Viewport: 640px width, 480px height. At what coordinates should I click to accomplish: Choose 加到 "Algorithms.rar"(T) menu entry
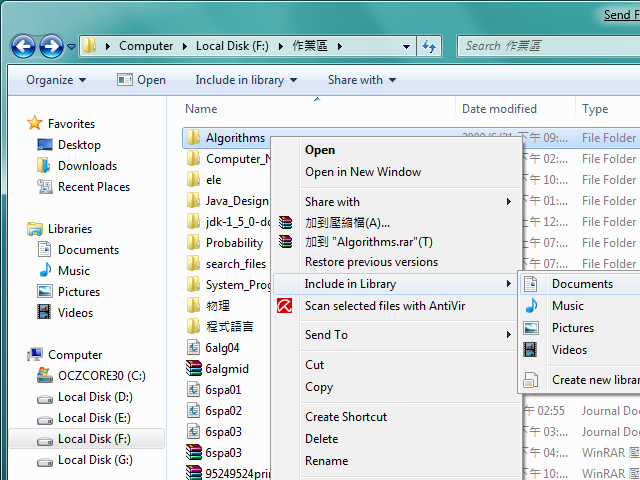click(369, 242)
